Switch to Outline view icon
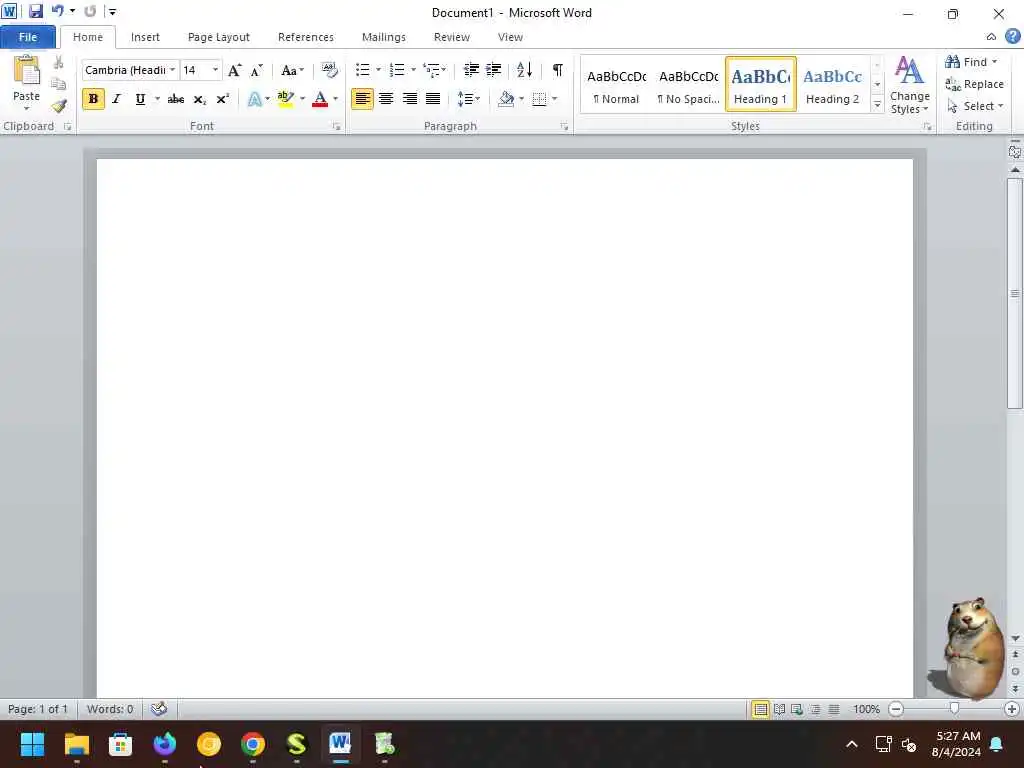Screen dimensions: 1024x768 [816, 709]
